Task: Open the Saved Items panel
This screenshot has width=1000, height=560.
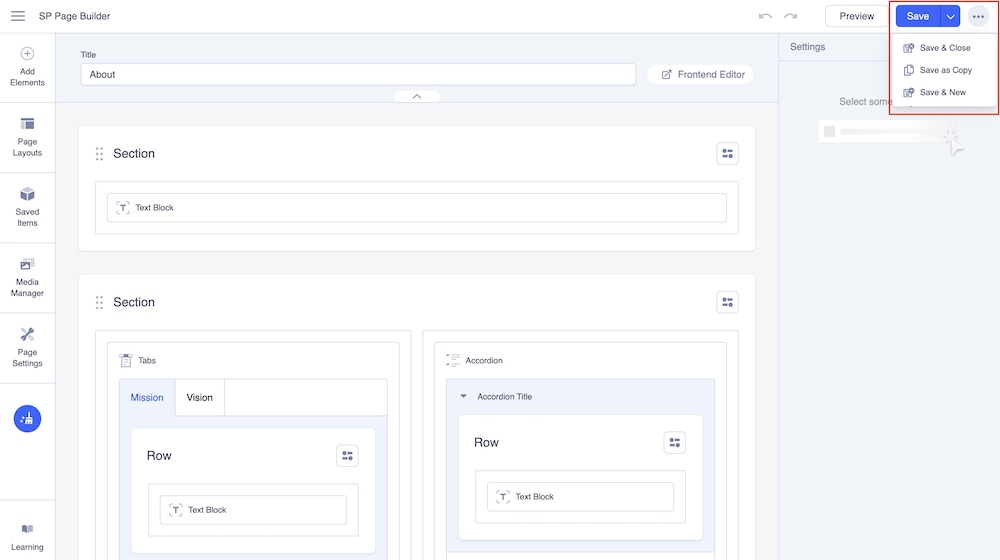Action: pos(27,194)
